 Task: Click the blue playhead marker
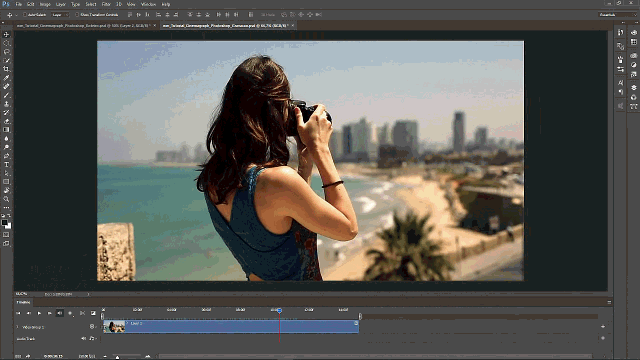[279, 311]
